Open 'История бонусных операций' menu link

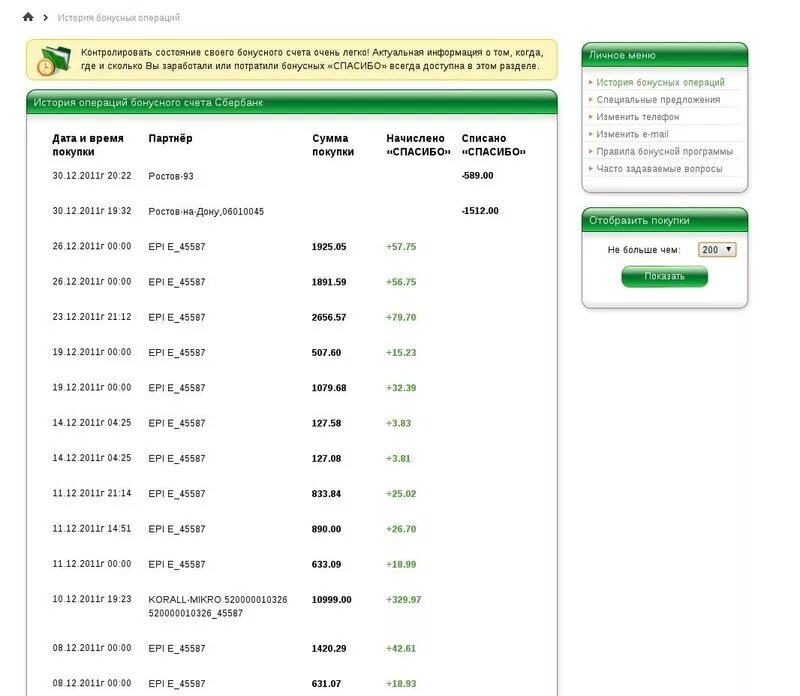pos(660,82)
